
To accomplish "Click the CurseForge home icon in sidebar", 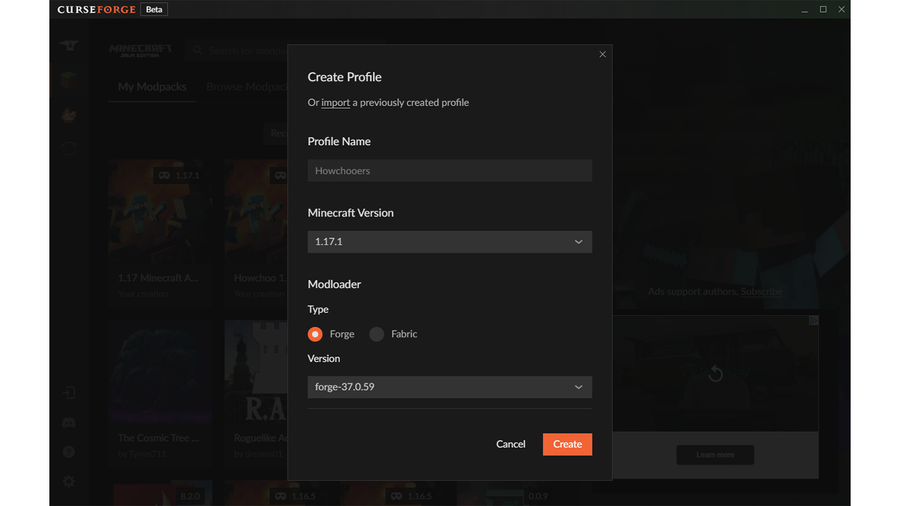I will 68,47.
